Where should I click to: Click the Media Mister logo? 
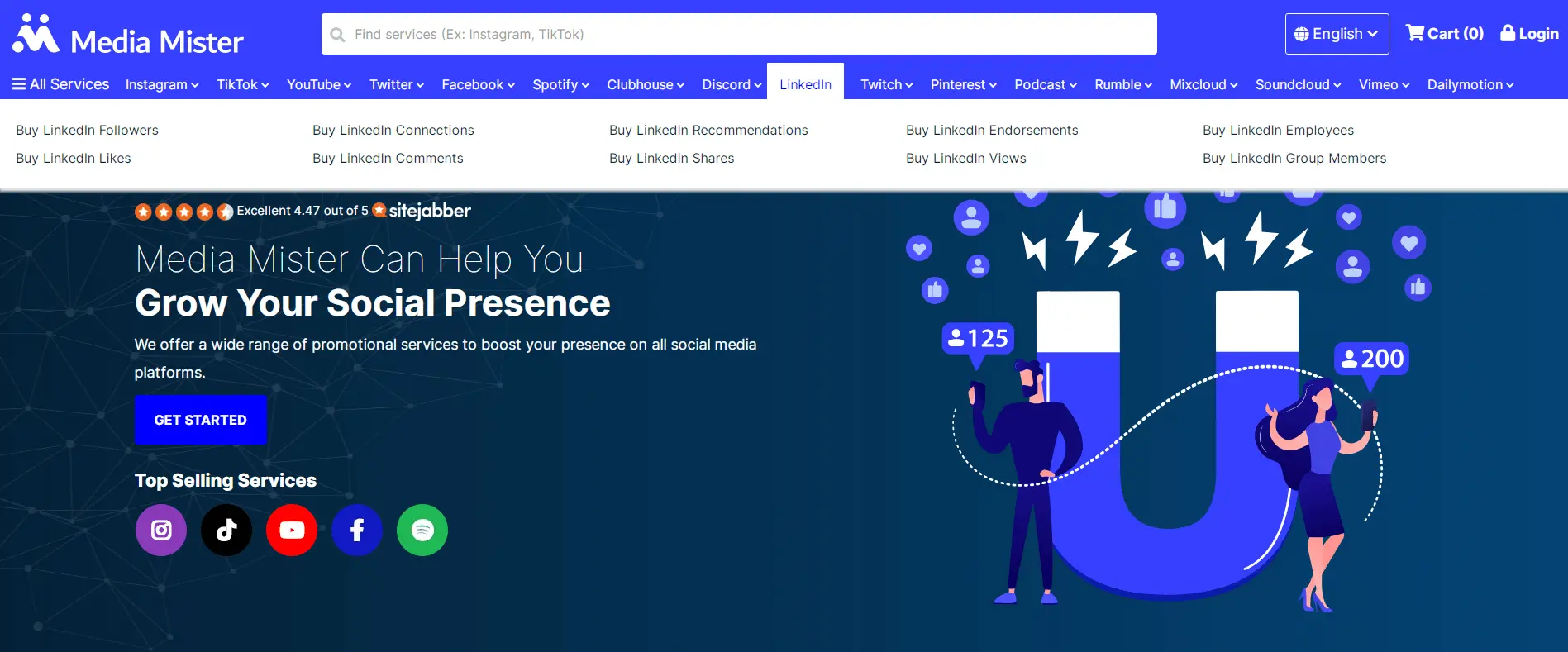click(x=128, y=35)
